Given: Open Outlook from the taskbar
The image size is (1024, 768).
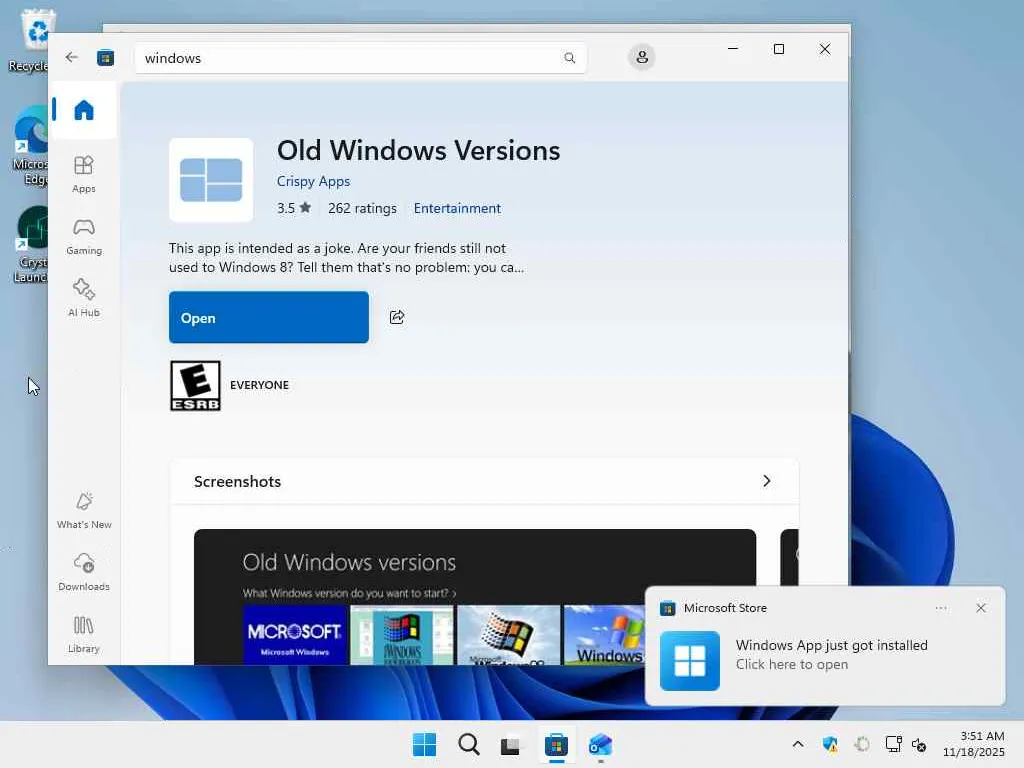Looking at the screenshot, I should coord(600,744).
